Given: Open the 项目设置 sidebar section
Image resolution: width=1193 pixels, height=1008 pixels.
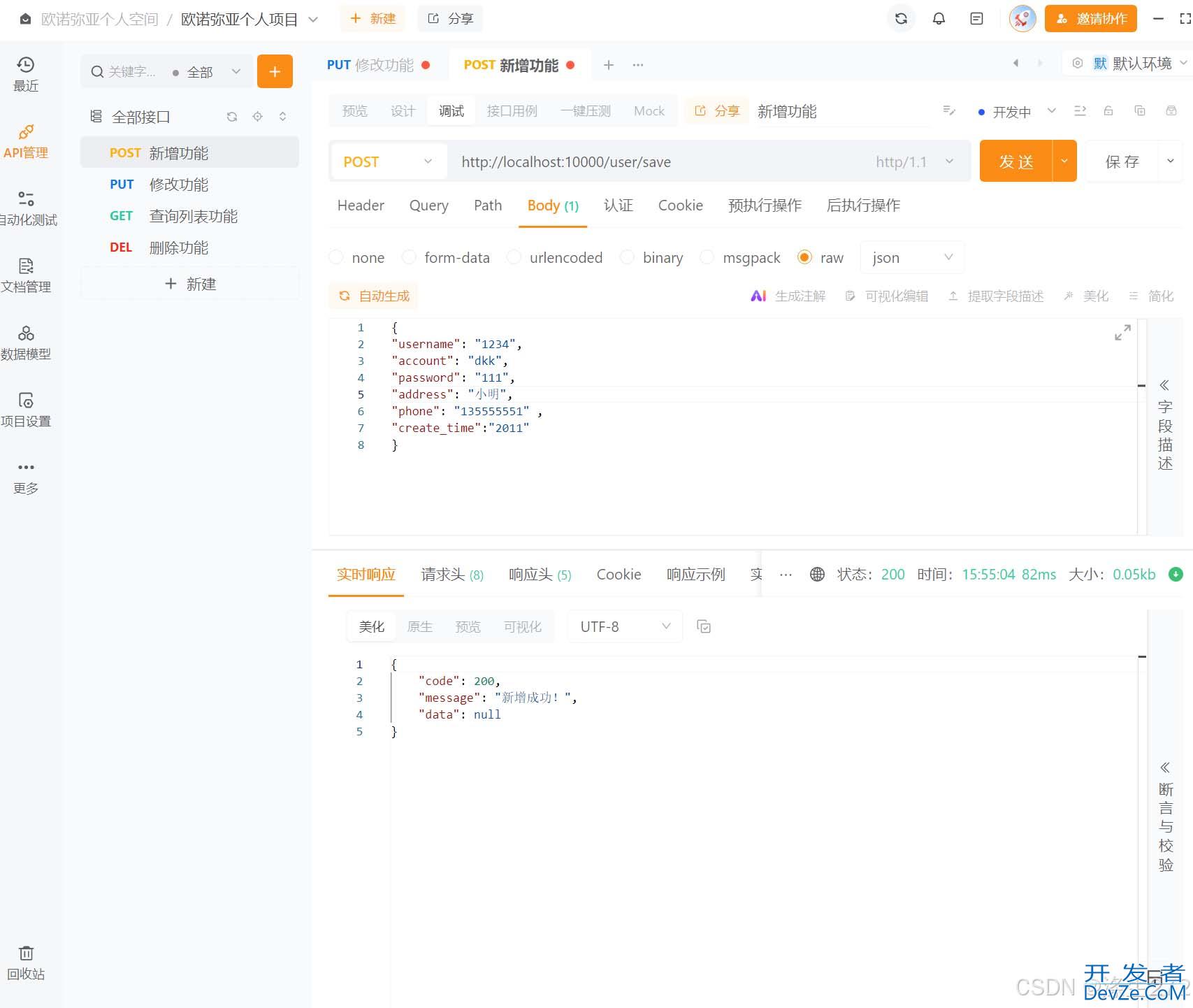Looking at the screenshot, I should [26, 410].
